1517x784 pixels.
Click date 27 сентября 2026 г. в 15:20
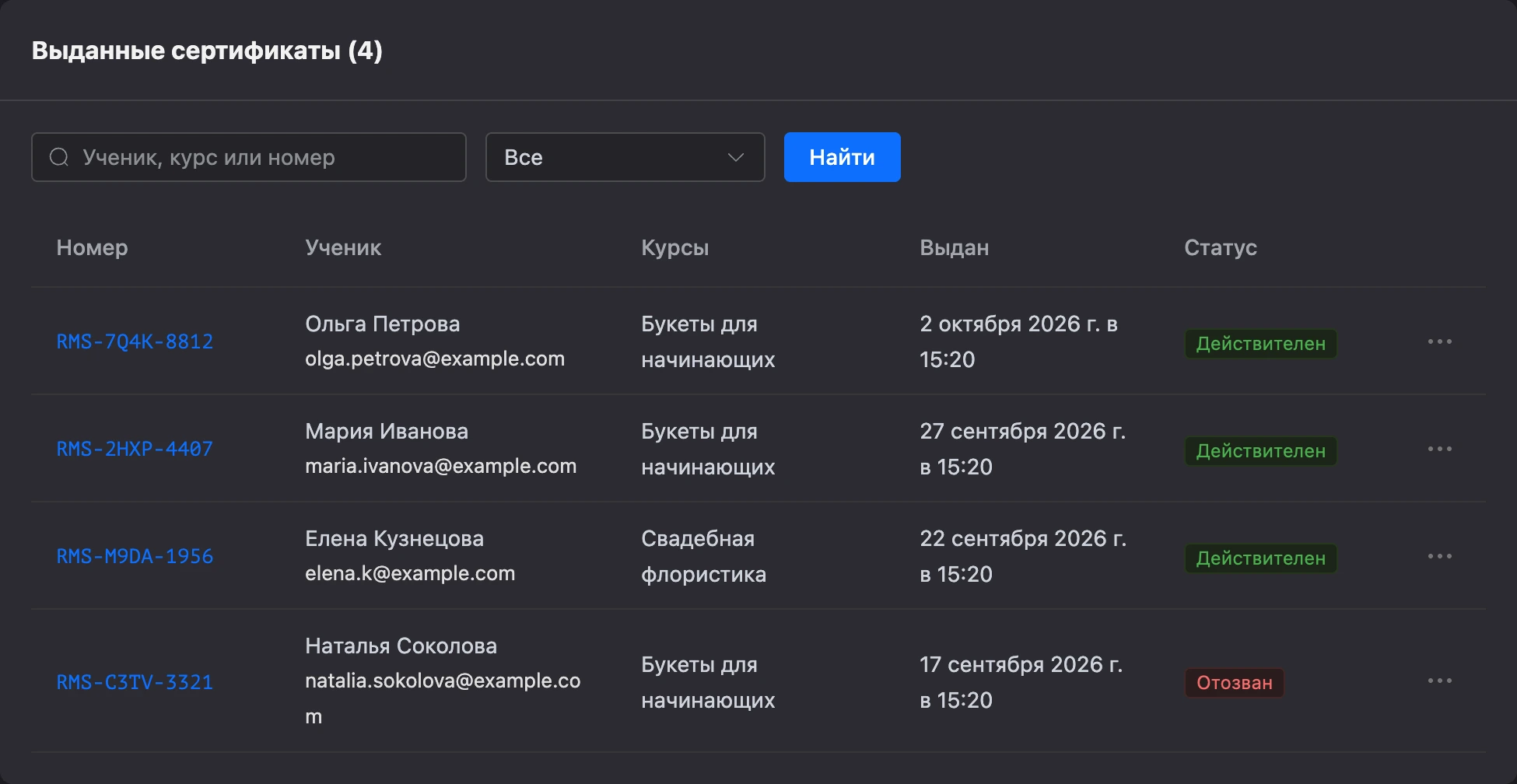click(x=1022, y=449)
